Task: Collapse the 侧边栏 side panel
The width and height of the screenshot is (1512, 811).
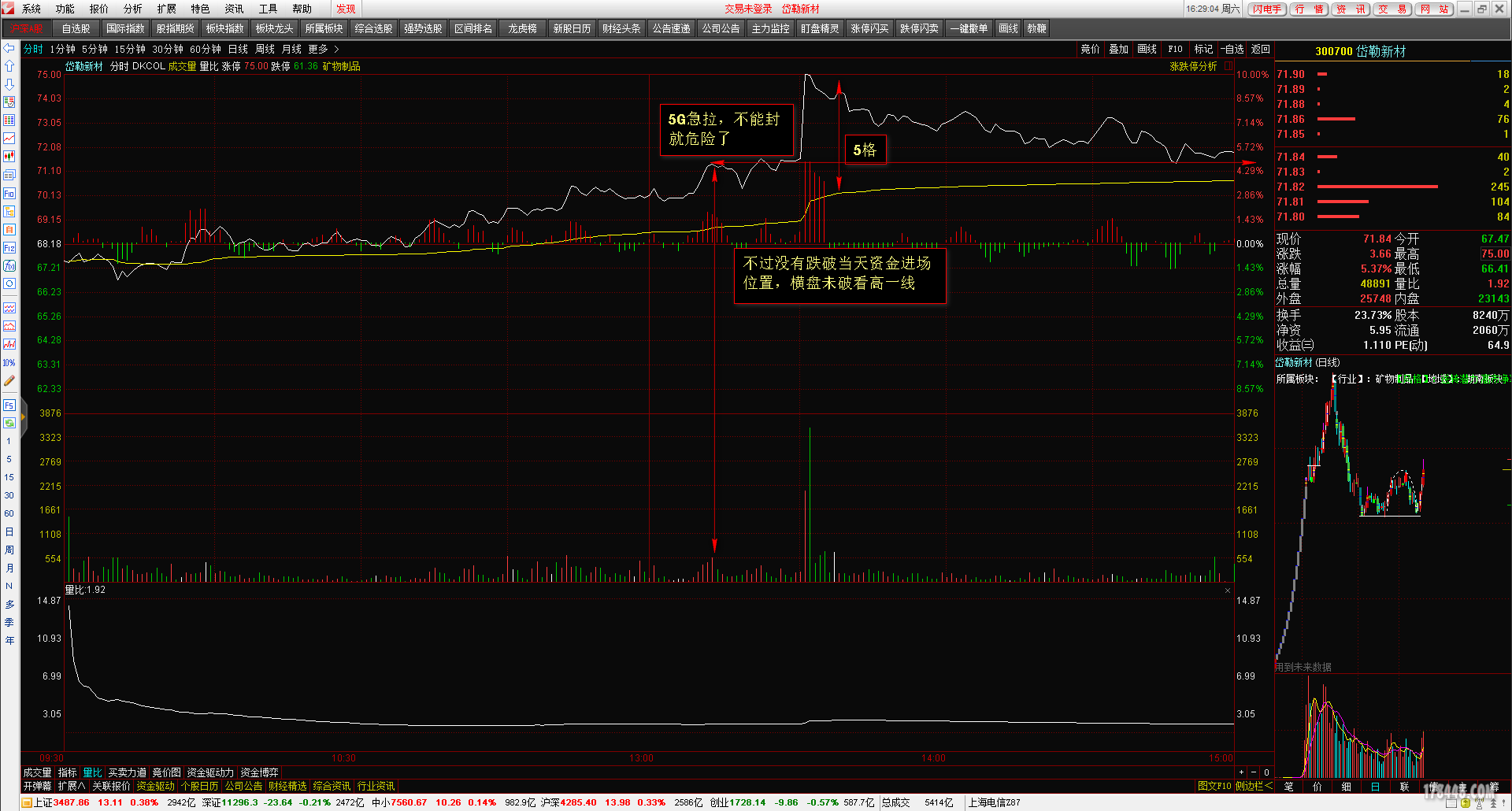Action: tap(1254, 786)
